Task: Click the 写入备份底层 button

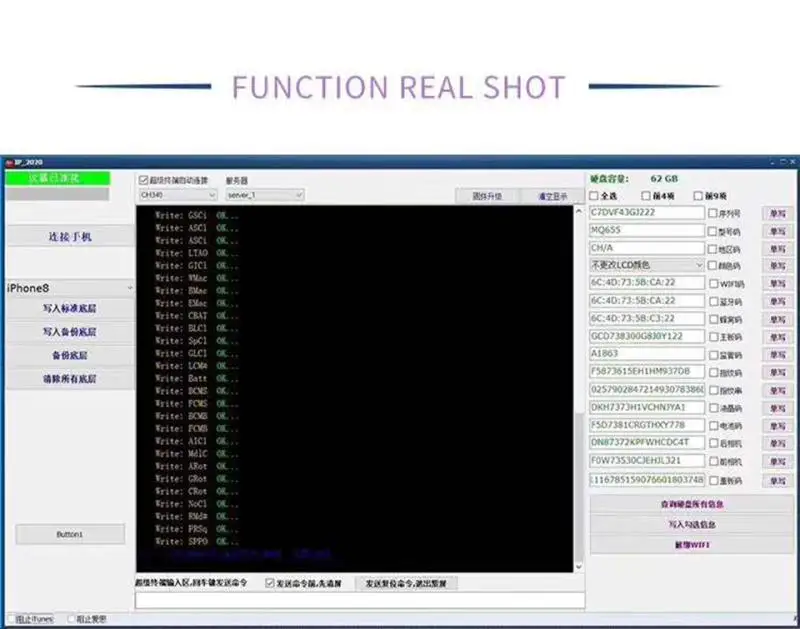Action: click(70, 332)
